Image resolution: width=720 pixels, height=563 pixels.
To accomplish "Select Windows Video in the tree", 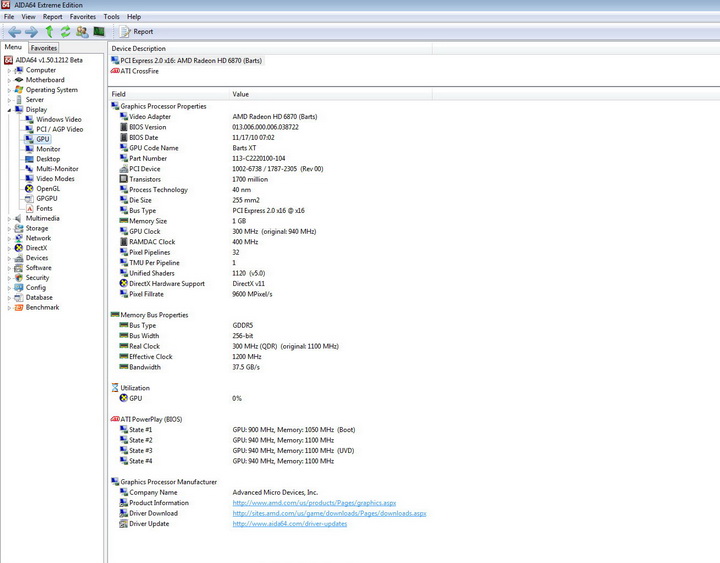I will 59,119.
